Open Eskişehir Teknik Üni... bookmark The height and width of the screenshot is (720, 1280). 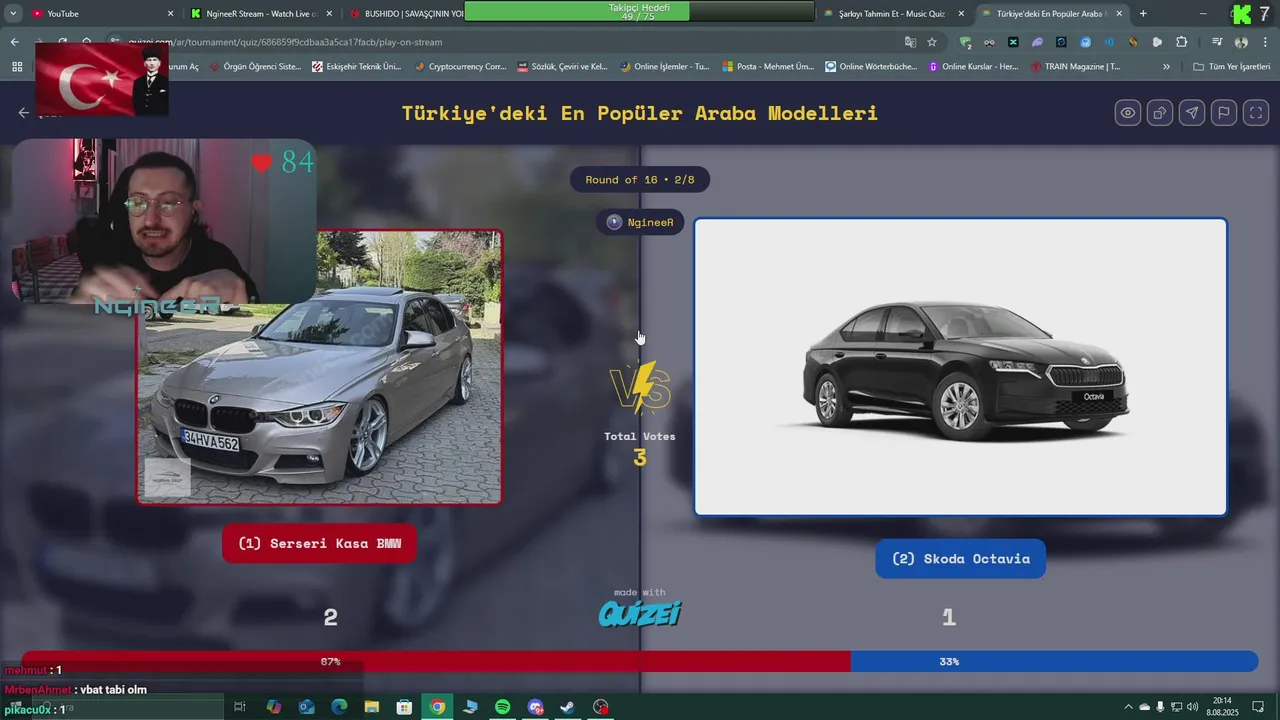tap(356, 67)
